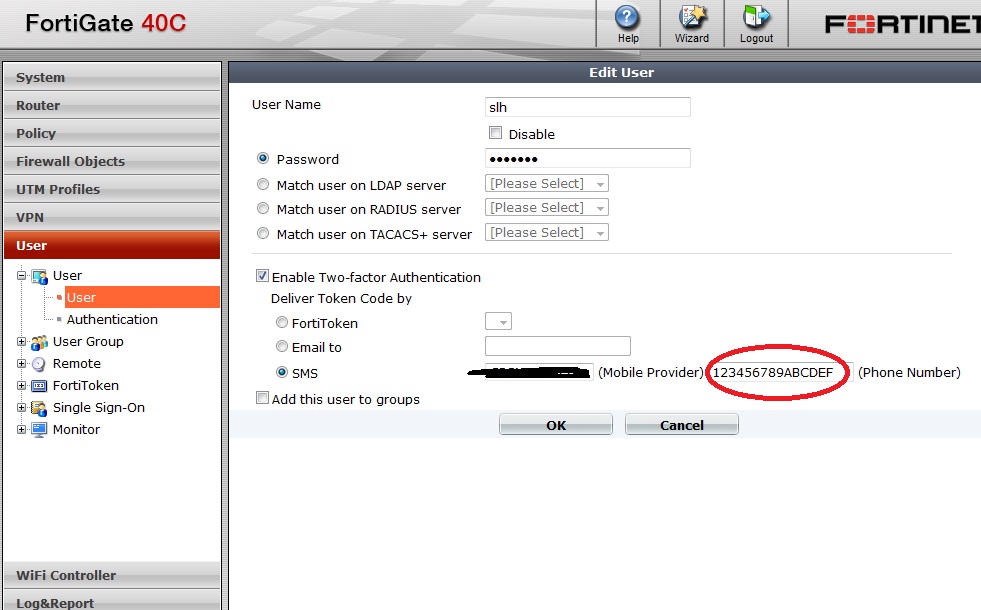Open the FortiToken selection dropdown

[x=498, y=321]
